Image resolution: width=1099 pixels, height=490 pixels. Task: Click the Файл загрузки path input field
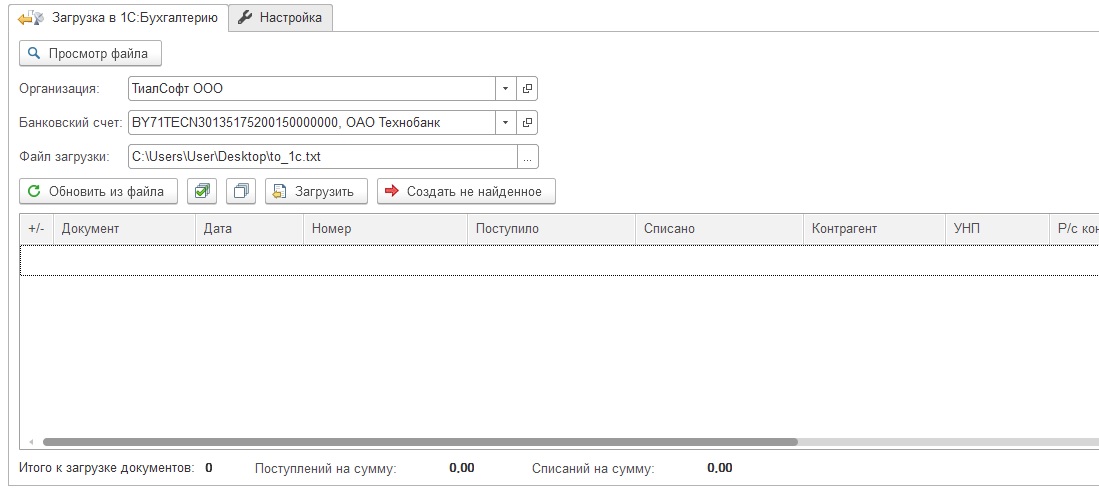pyautogui.click(x=321, y=157)
